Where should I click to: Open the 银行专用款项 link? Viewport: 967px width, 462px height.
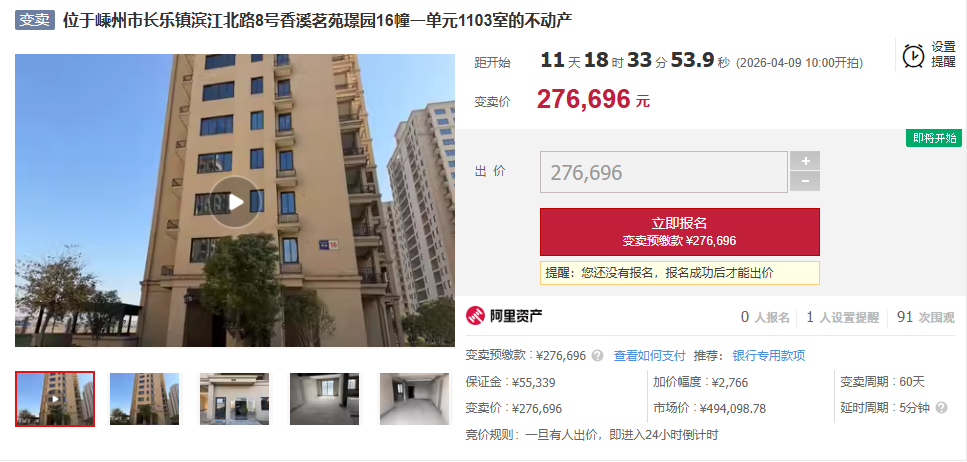point(768,356)
